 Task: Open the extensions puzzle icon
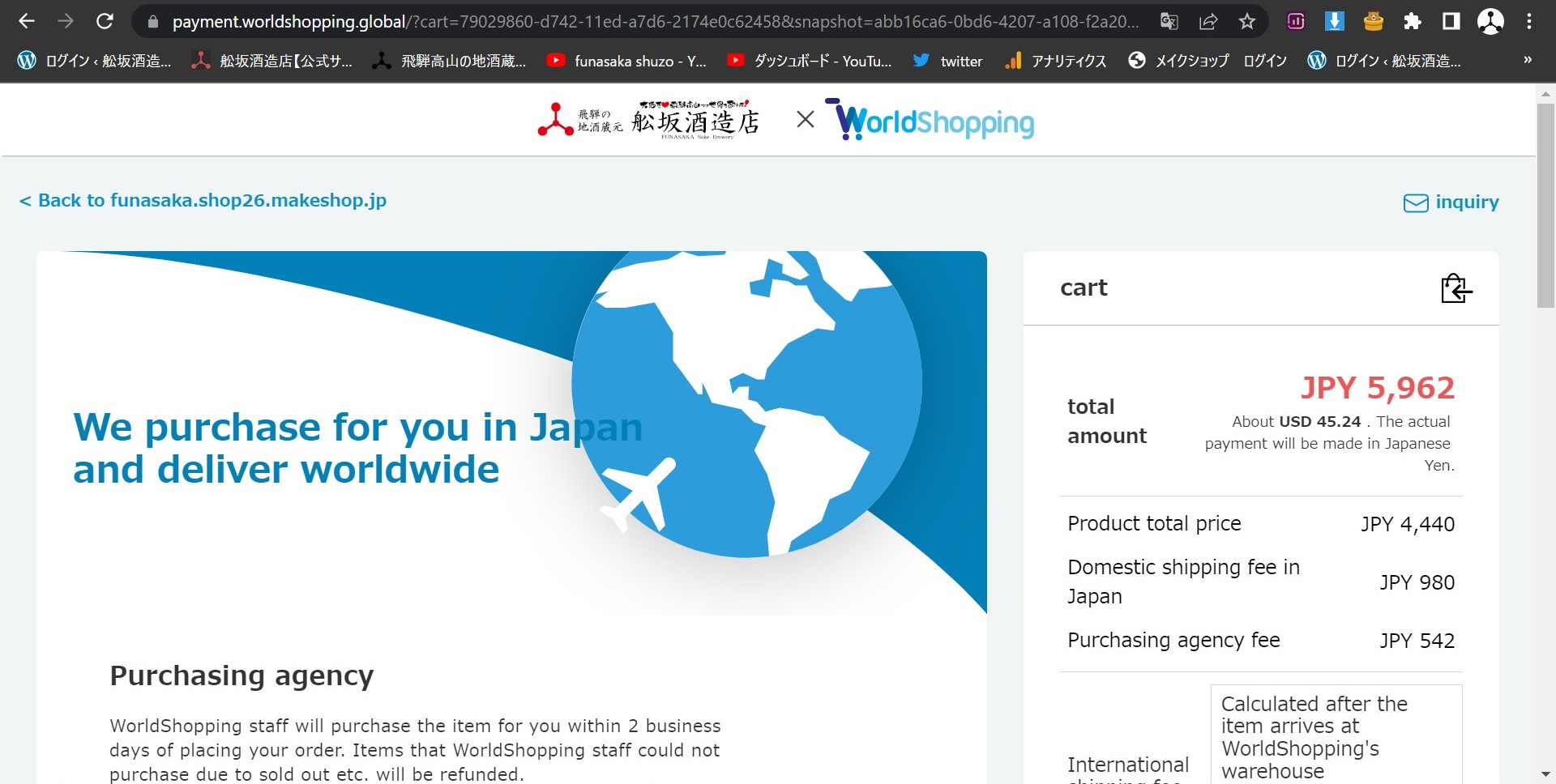[1413, 22]
